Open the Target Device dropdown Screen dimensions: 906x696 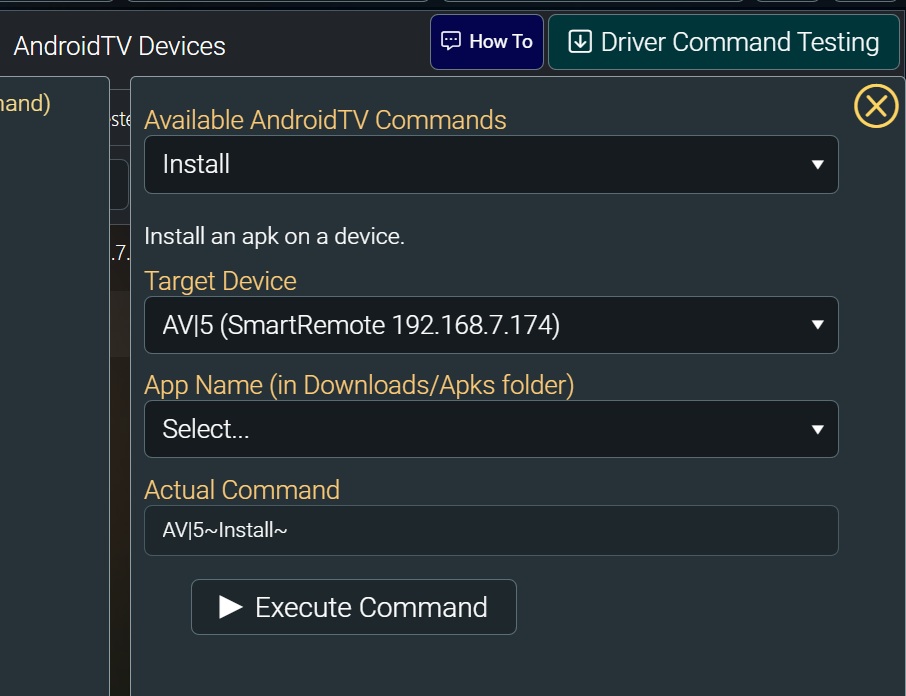click(491, 325)
